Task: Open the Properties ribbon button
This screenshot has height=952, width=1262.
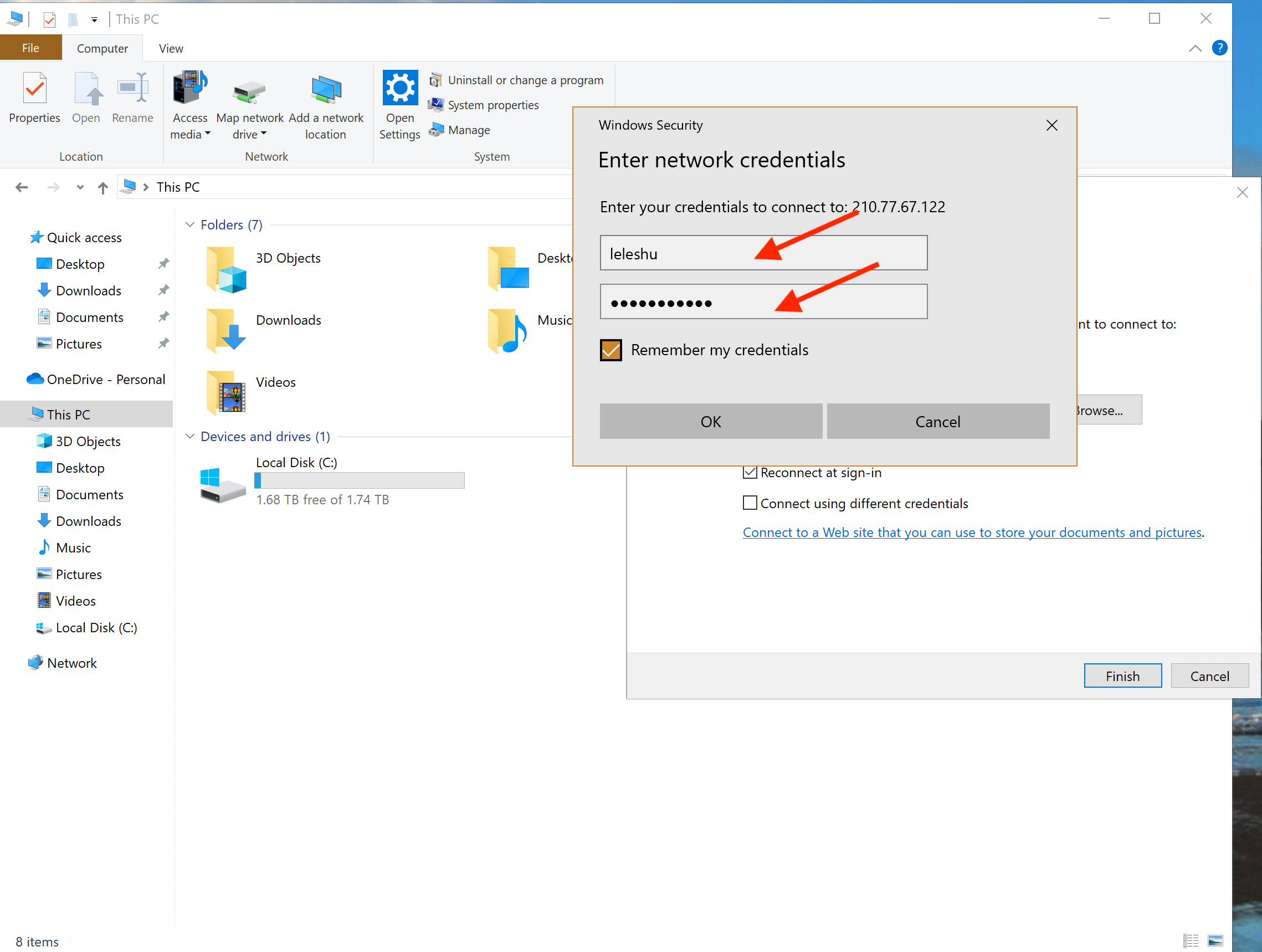Action: (34, 98)
